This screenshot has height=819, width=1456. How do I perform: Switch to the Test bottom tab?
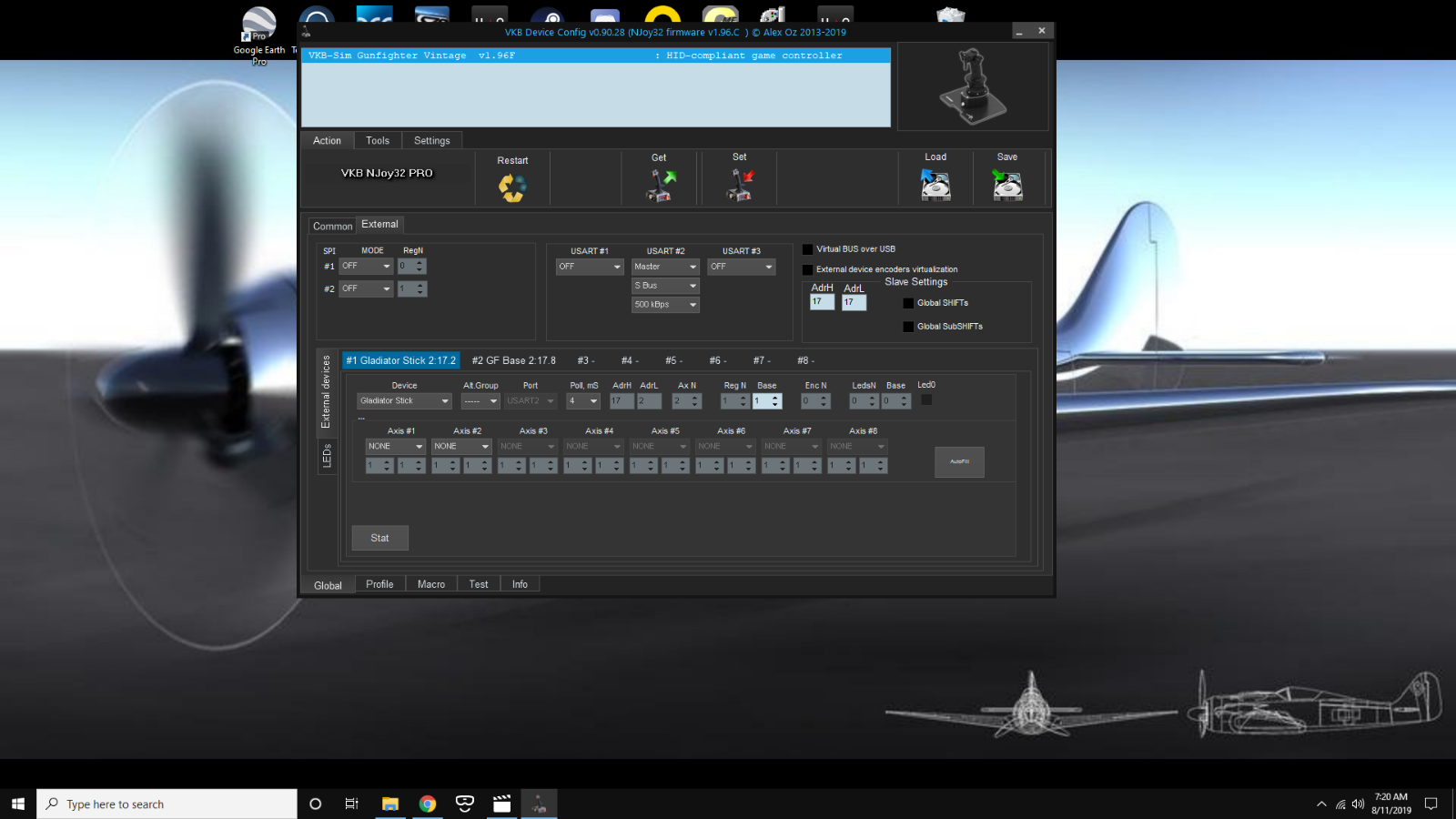479,584
